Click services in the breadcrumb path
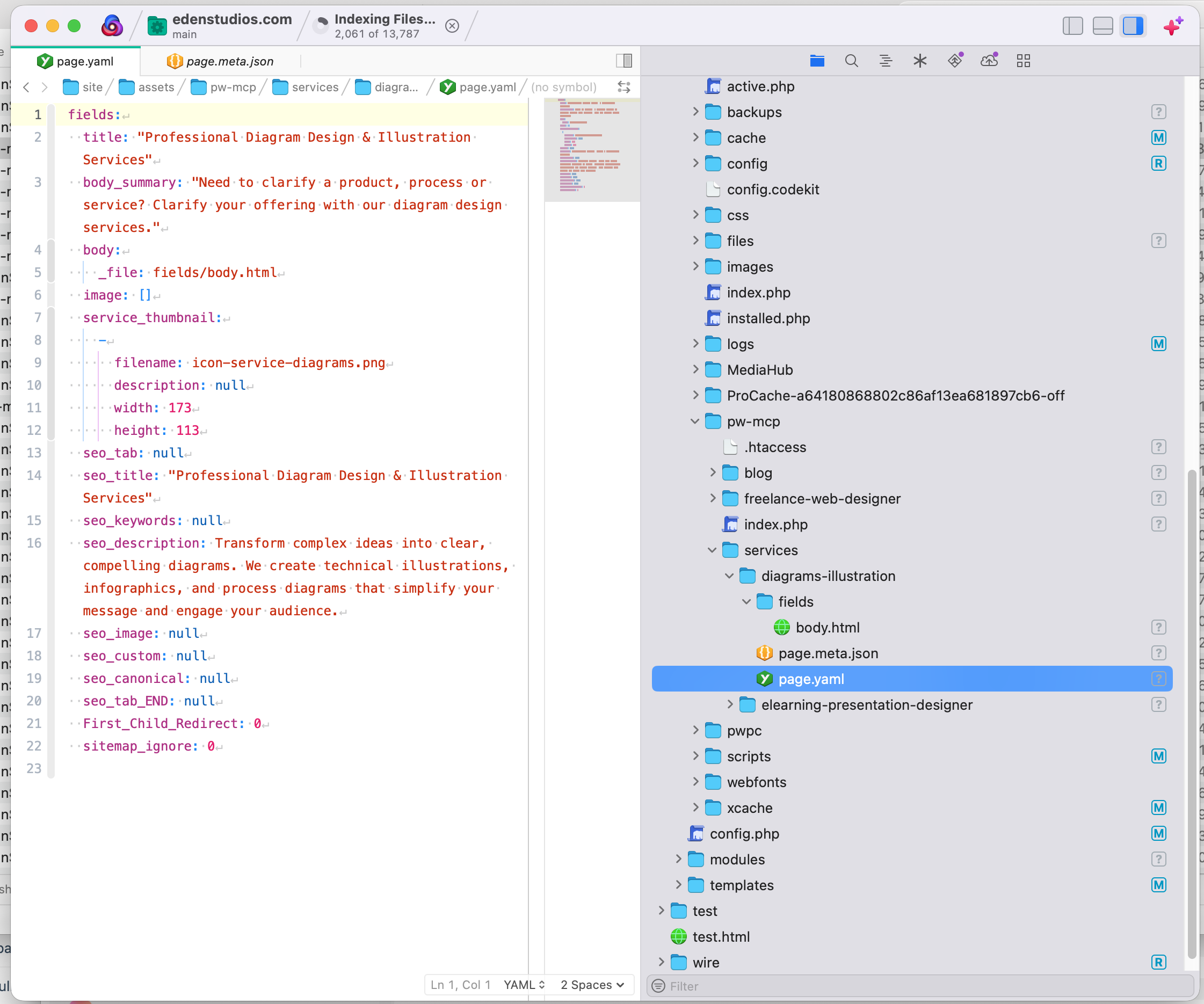The image size is (1204, 1004). coord(315,87)
